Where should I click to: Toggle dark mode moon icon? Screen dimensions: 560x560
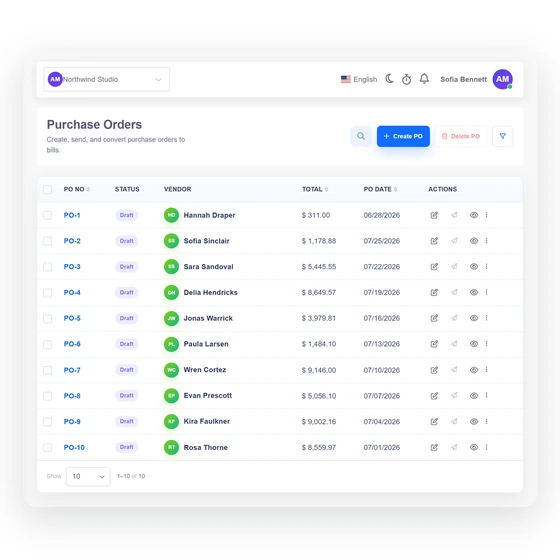click(x=389, y=79)
